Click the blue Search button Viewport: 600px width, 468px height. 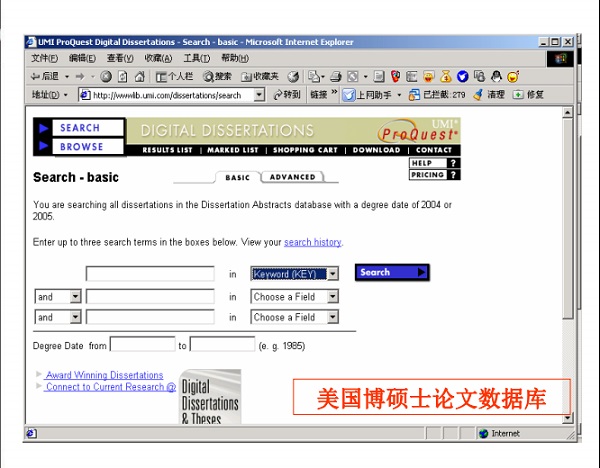coord(392,272)
